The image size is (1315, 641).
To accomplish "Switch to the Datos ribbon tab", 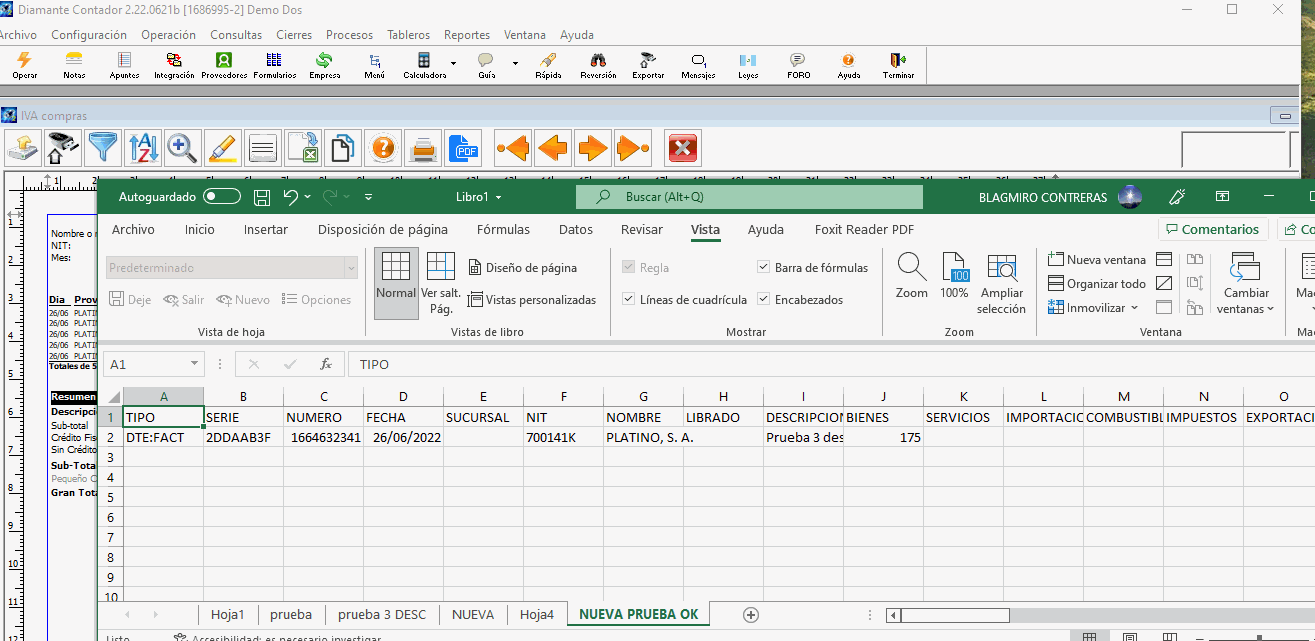I will 576,230.
